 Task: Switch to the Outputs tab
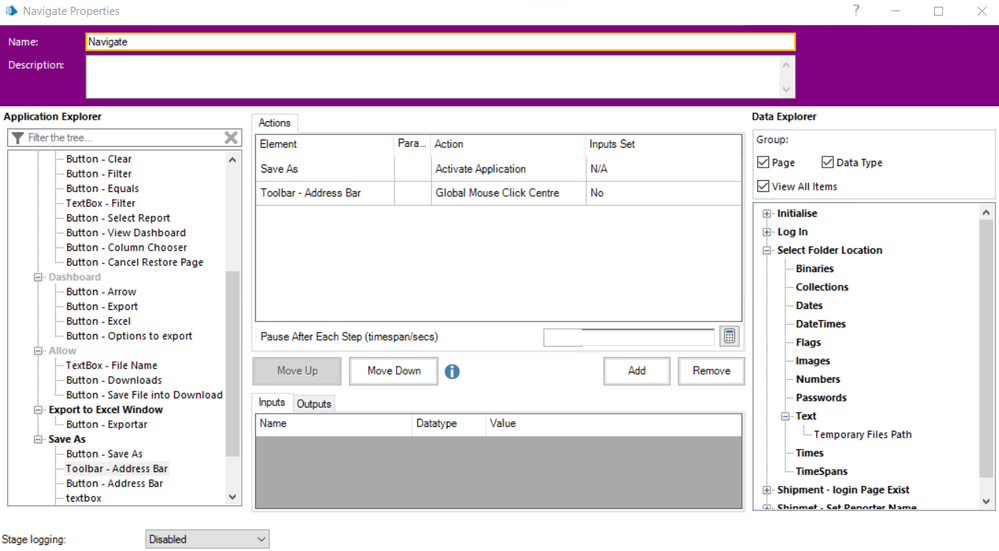pyautogui.click(x=314, y=404)
